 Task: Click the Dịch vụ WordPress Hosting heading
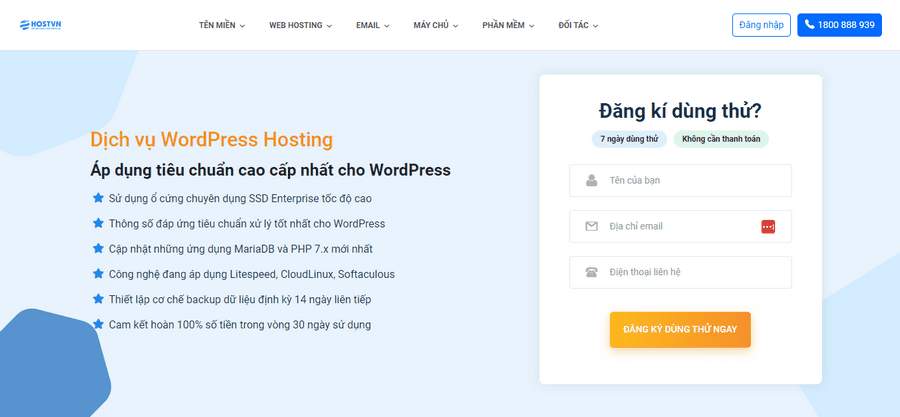[211, 139]
